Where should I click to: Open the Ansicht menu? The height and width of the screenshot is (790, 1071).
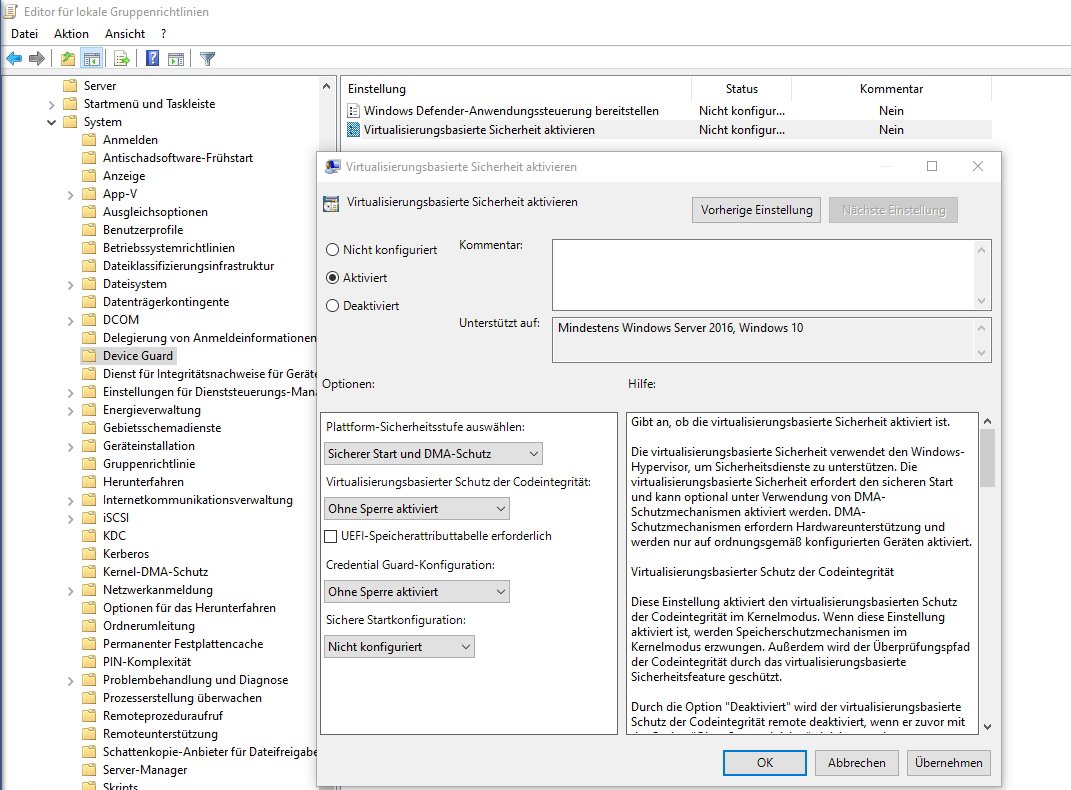click(124, 33)
